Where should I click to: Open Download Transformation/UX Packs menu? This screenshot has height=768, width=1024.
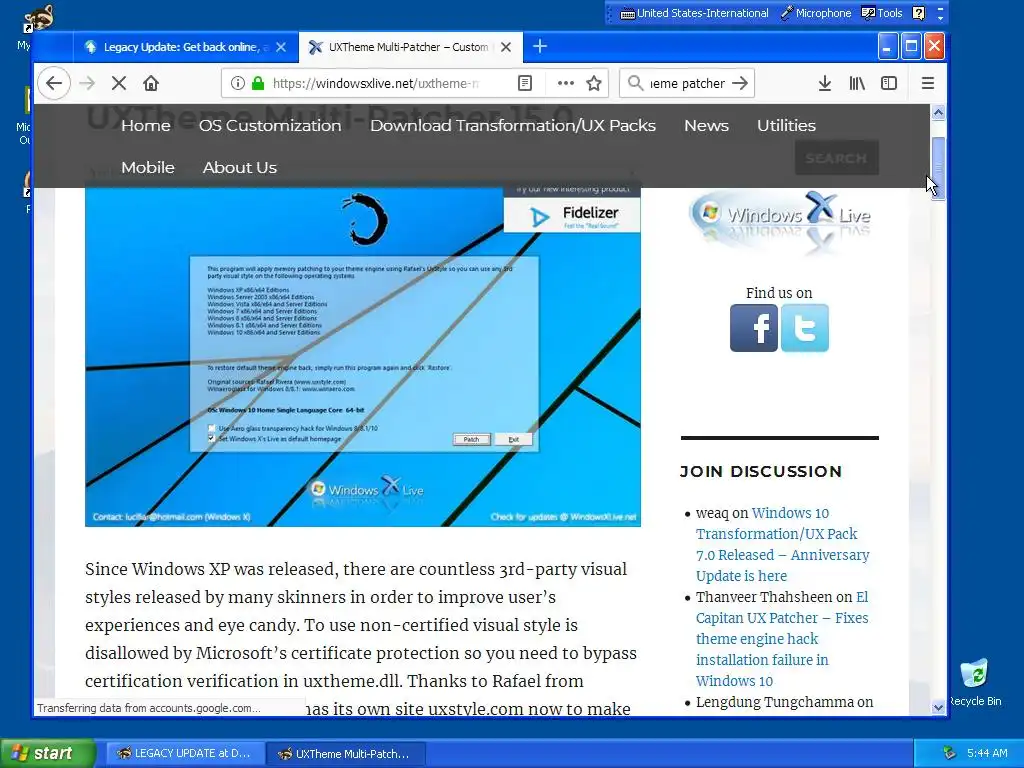point(513,125)
